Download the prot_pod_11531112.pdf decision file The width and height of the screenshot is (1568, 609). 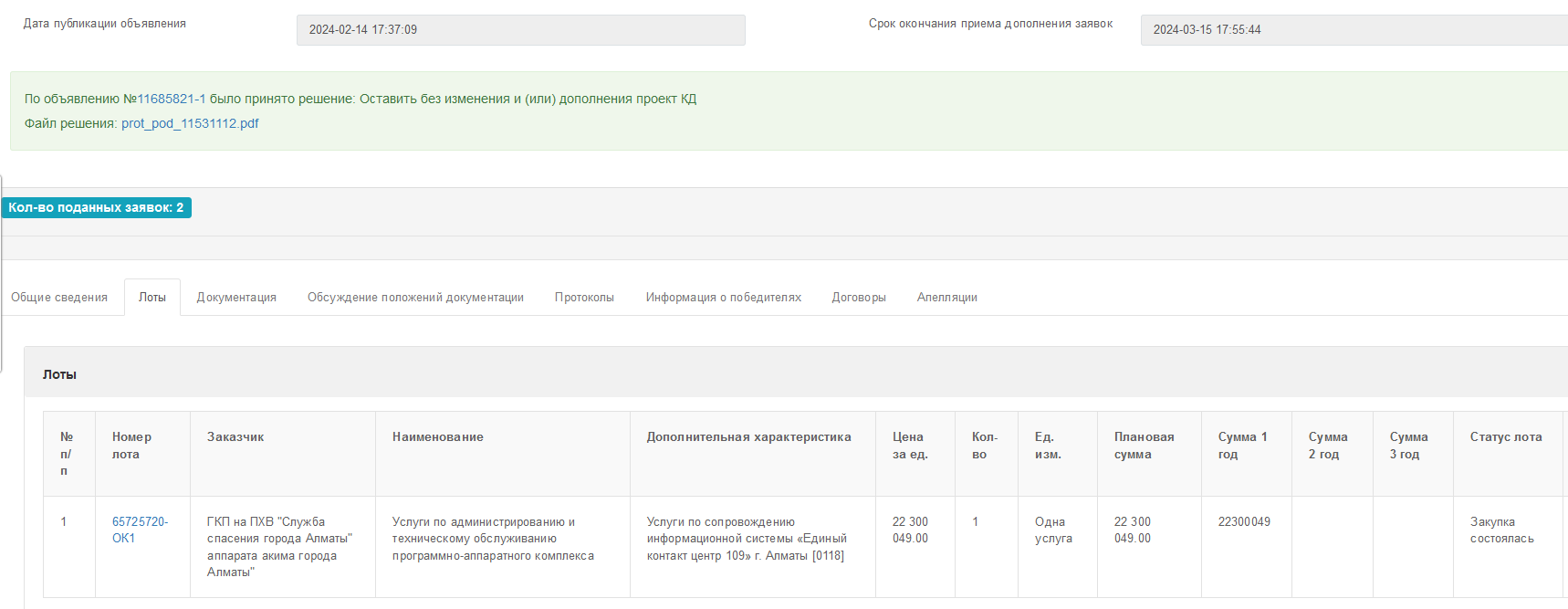[x=190, y=123]
